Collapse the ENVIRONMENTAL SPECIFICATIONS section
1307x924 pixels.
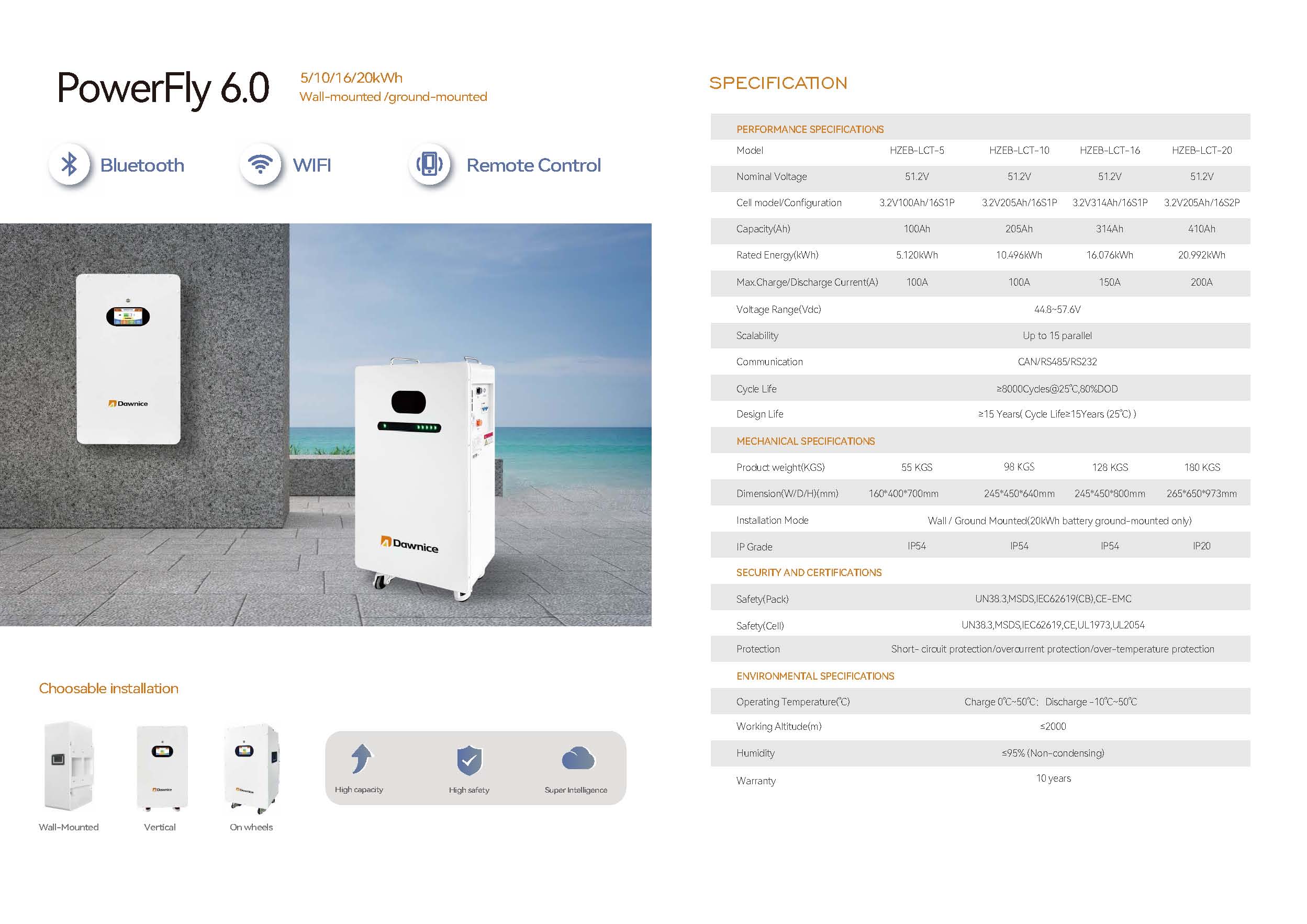coord(816,676)
